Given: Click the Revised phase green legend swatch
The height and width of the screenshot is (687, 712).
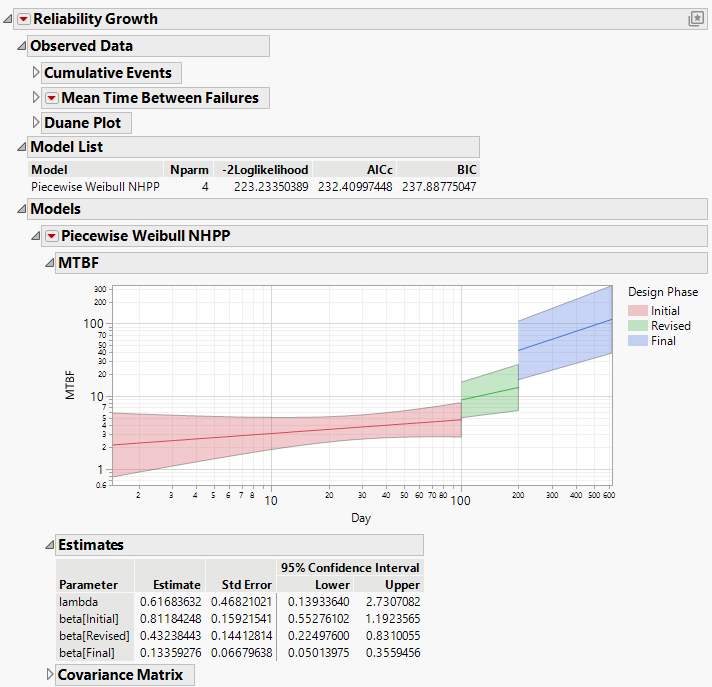Looking at the screenshot, I should click(637, 326).
